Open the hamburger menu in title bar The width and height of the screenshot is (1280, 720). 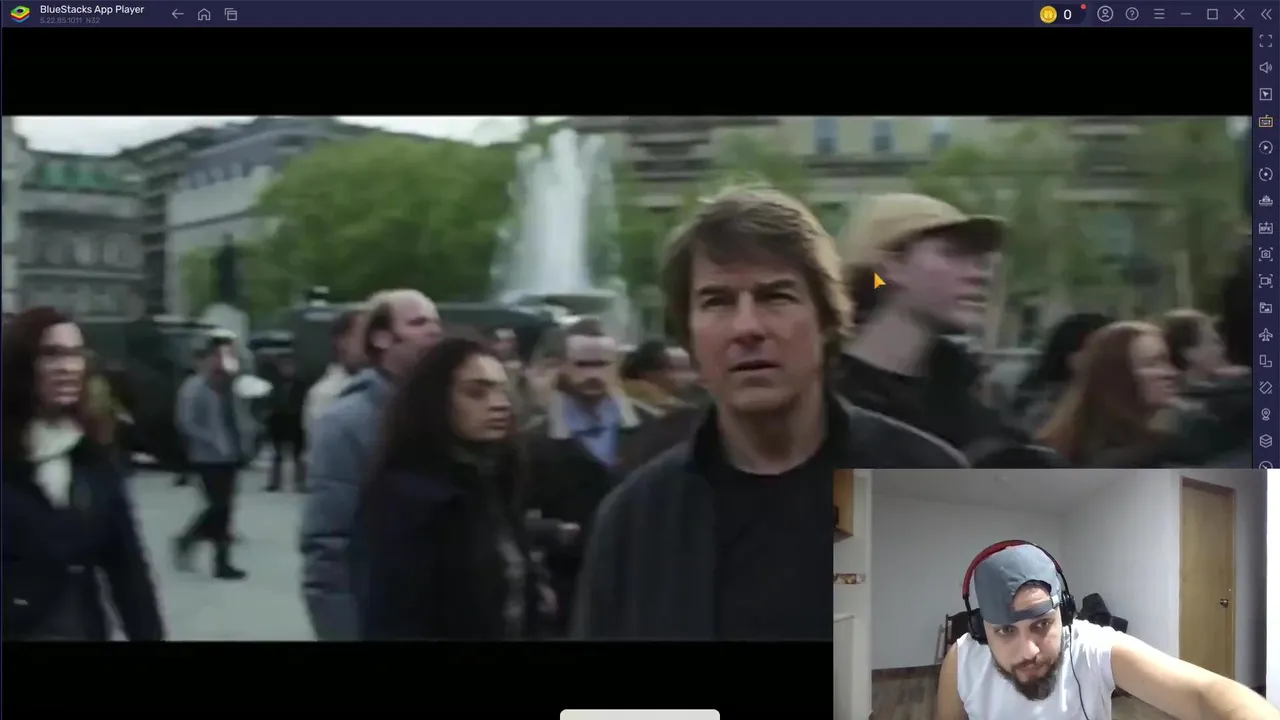(1159, 14)
